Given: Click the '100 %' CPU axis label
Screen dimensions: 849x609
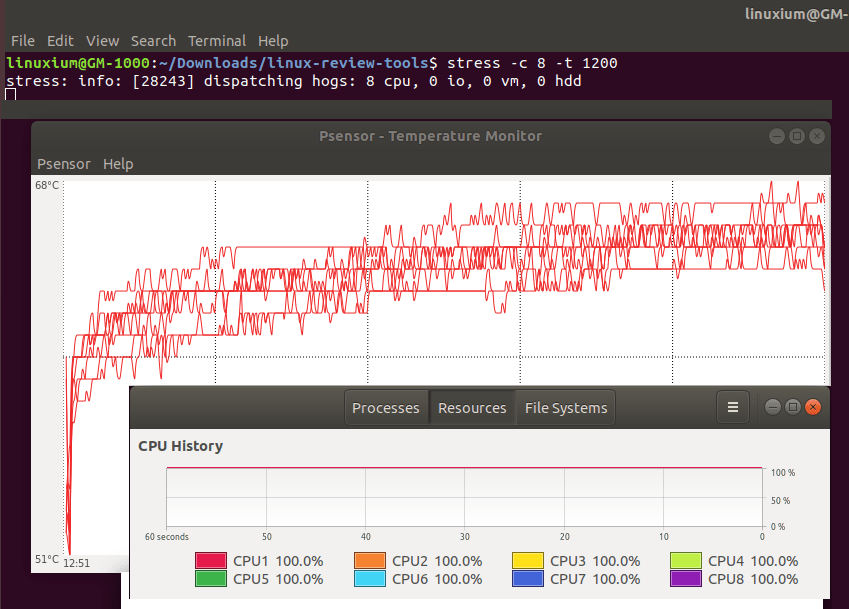Looking at the screenshot, I should point(783,473).
